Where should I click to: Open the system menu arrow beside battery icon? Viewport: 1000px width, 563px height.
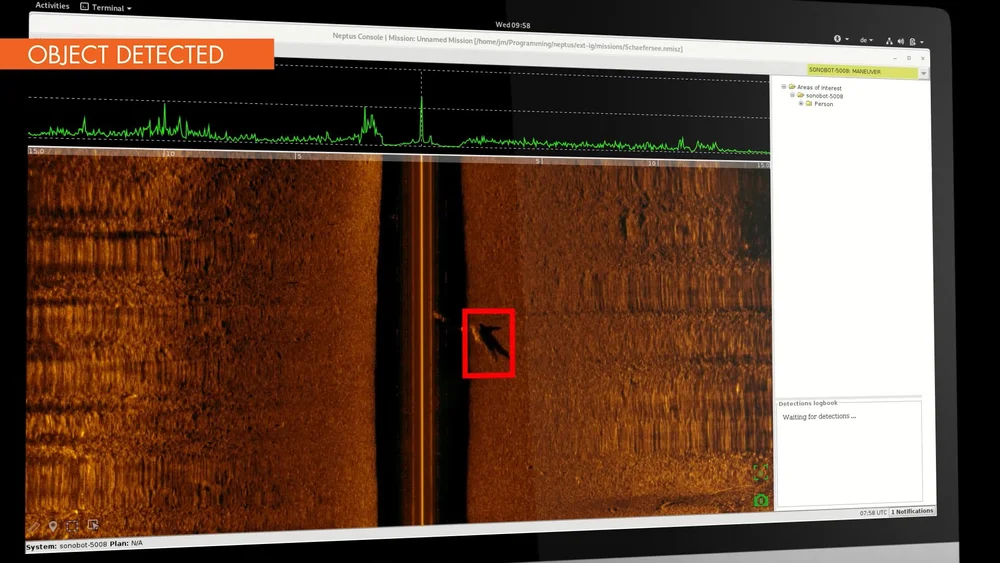tap(922, 42)
